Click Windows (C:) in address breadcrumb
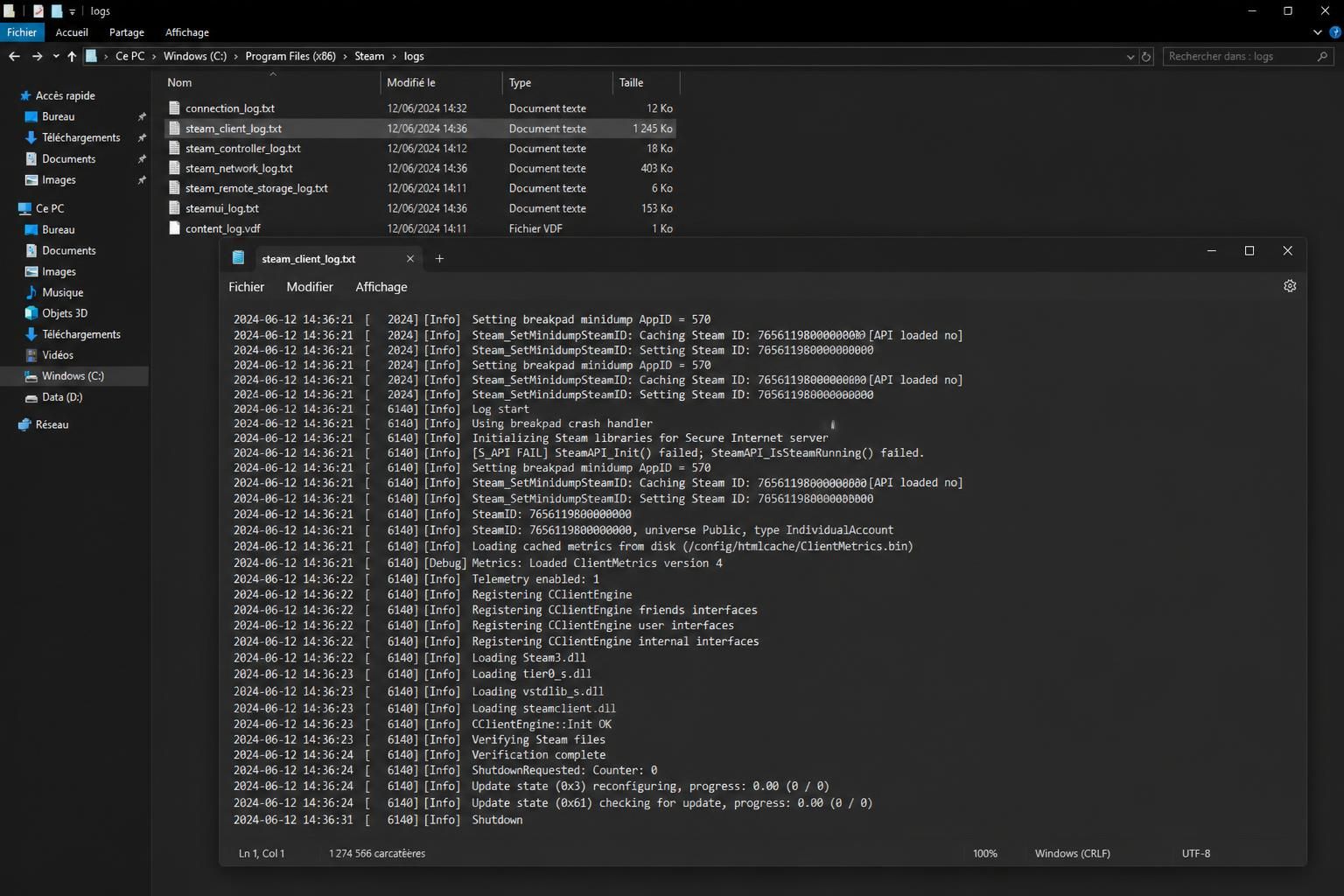 tap(195, 56)
